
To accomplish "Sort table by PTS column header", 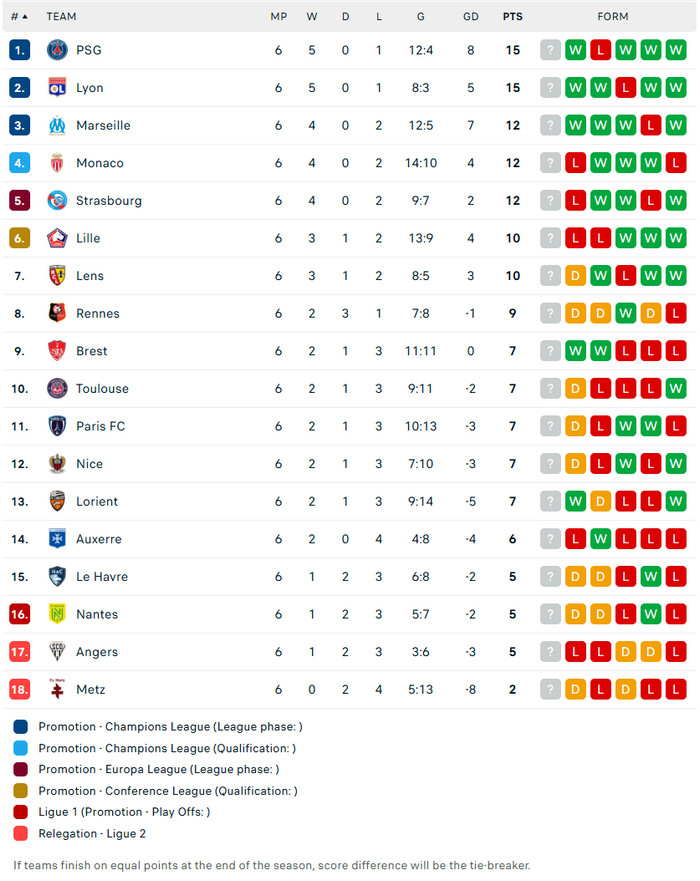I will tap(512, 17).
